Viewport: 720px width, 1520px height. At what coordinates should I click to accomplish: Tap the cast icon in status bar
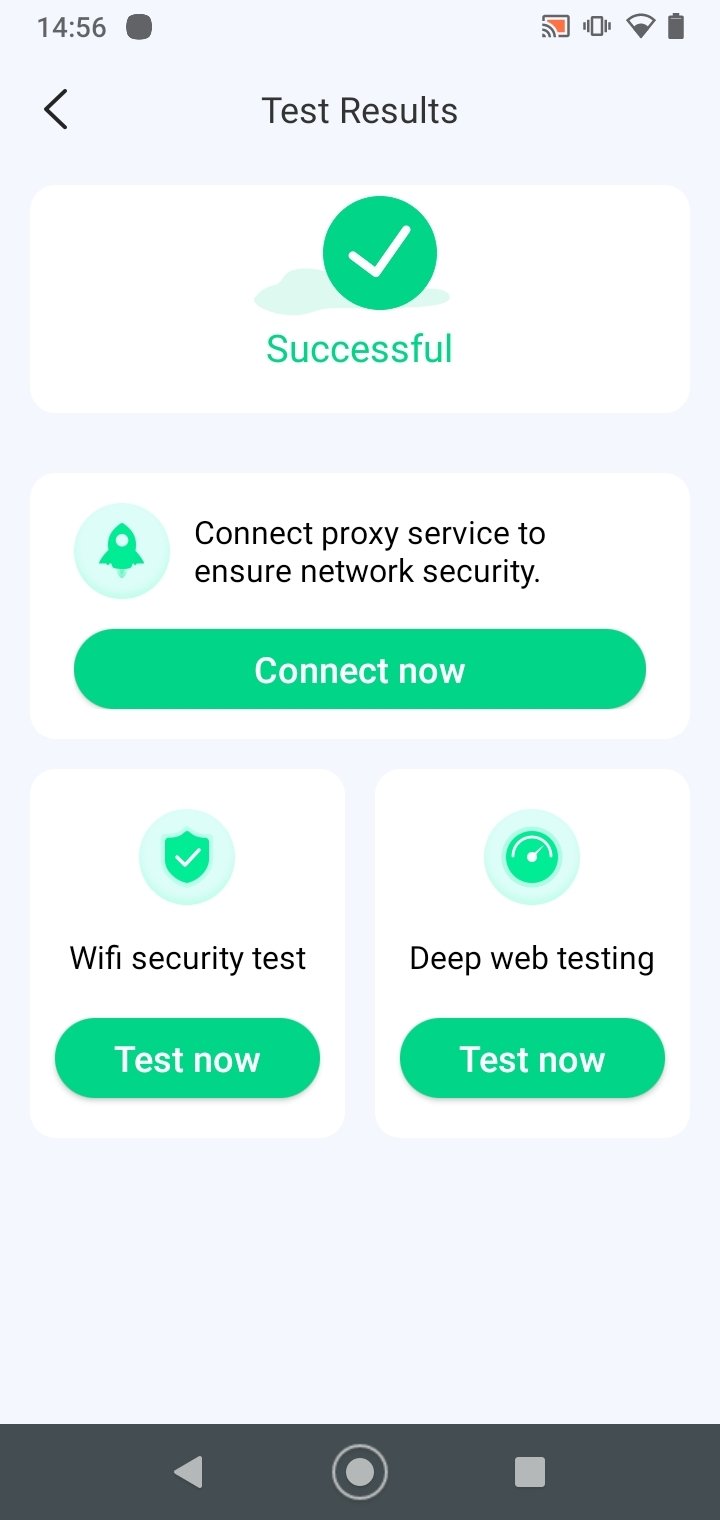coord(555,27)
